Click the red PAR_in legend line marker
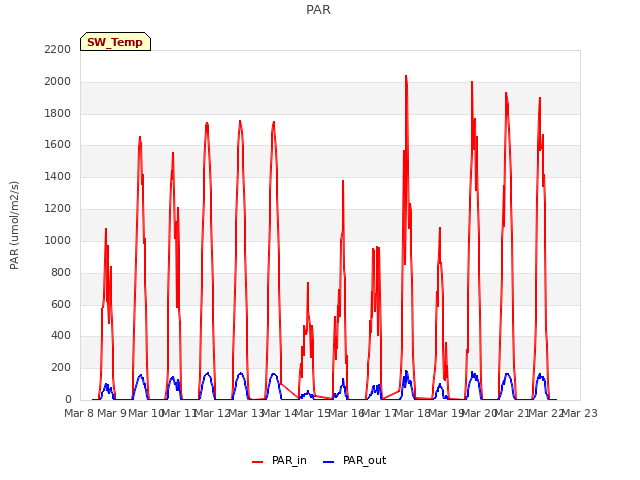 tap(258, 462)
